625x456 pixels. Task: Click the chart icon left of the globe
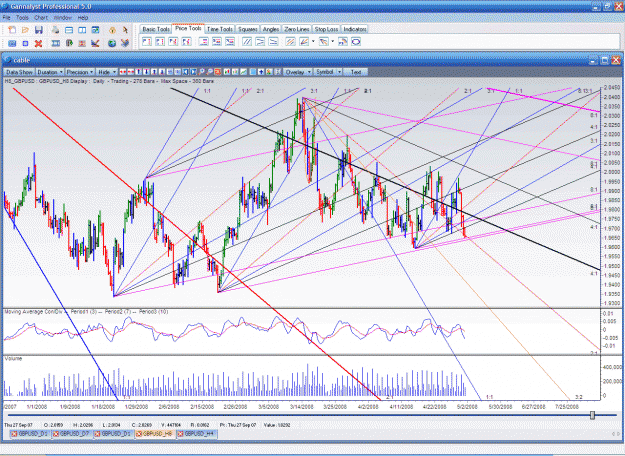95,43
